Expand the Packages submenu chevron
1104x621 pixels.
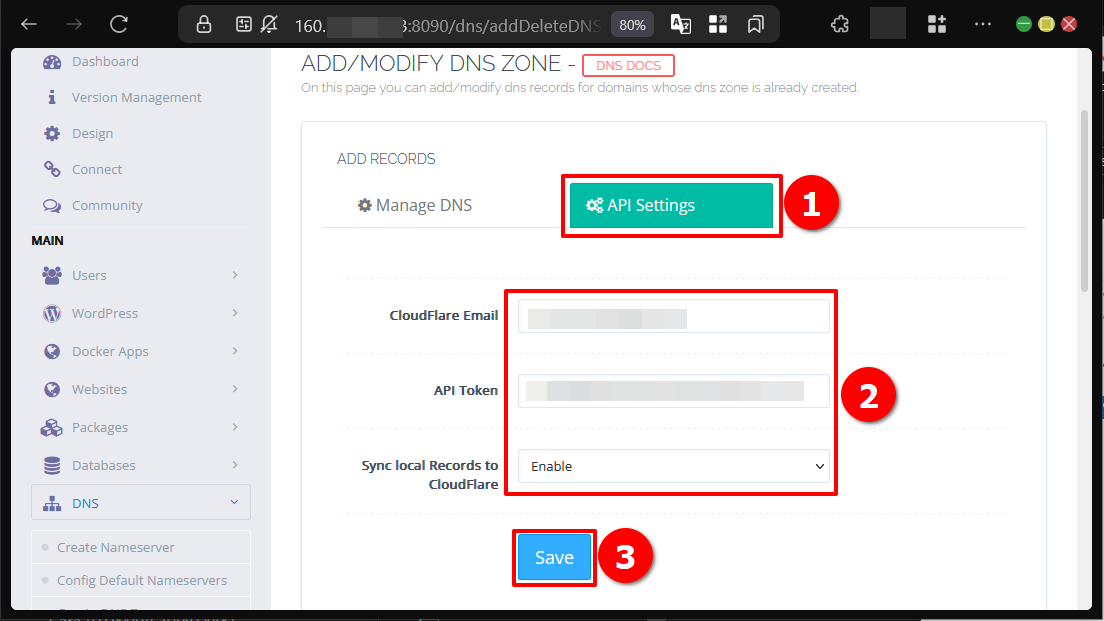click(234, 427)
